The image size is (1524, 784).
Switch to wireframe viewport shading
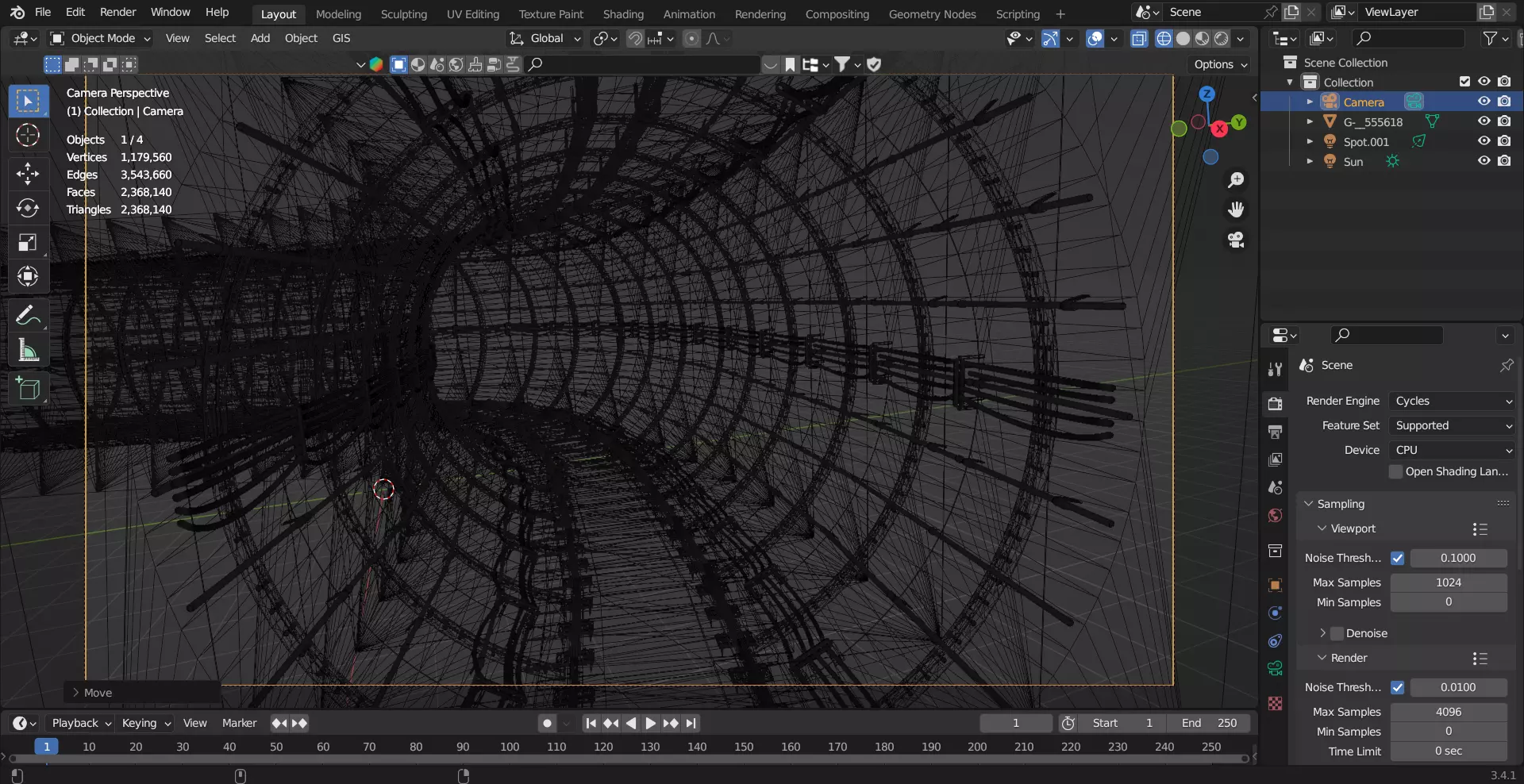pyautogui.click(x=1164, y=38)
